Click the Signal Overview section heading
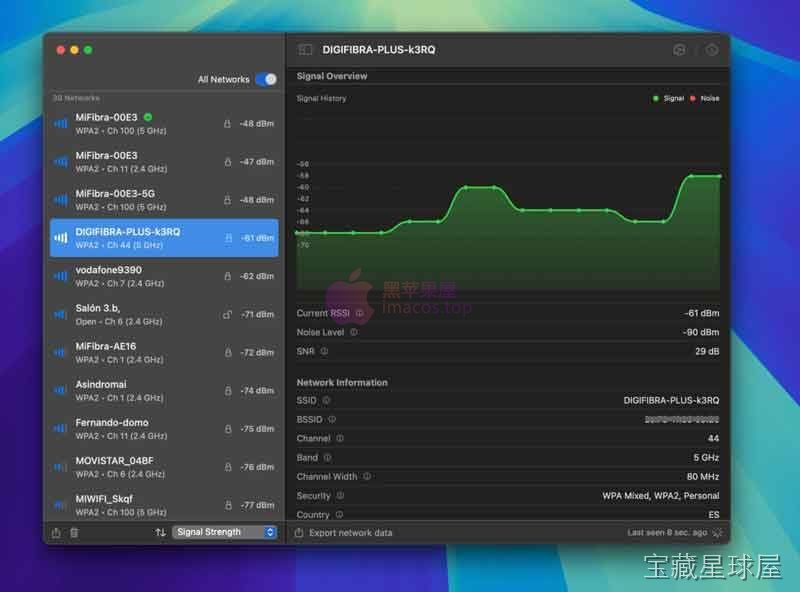This screenshot has height=592, width=800. pos(332,76)
